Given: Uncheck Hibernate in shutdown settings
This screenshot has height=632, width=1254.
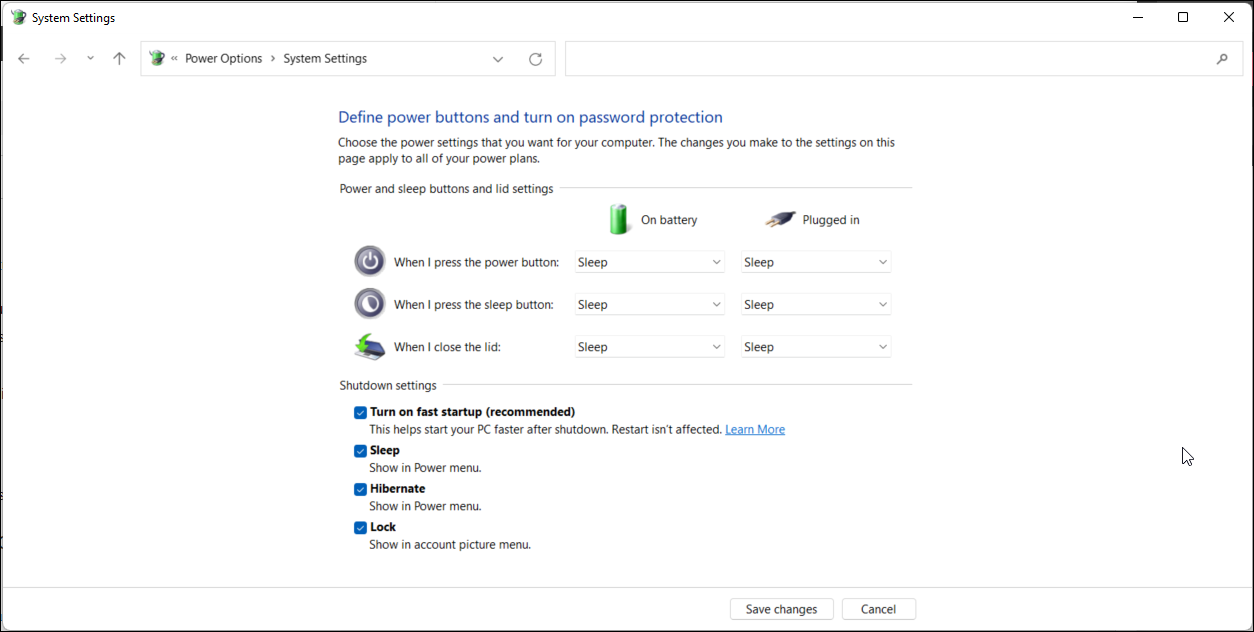Looking at the screenshot, I should 360,489.
